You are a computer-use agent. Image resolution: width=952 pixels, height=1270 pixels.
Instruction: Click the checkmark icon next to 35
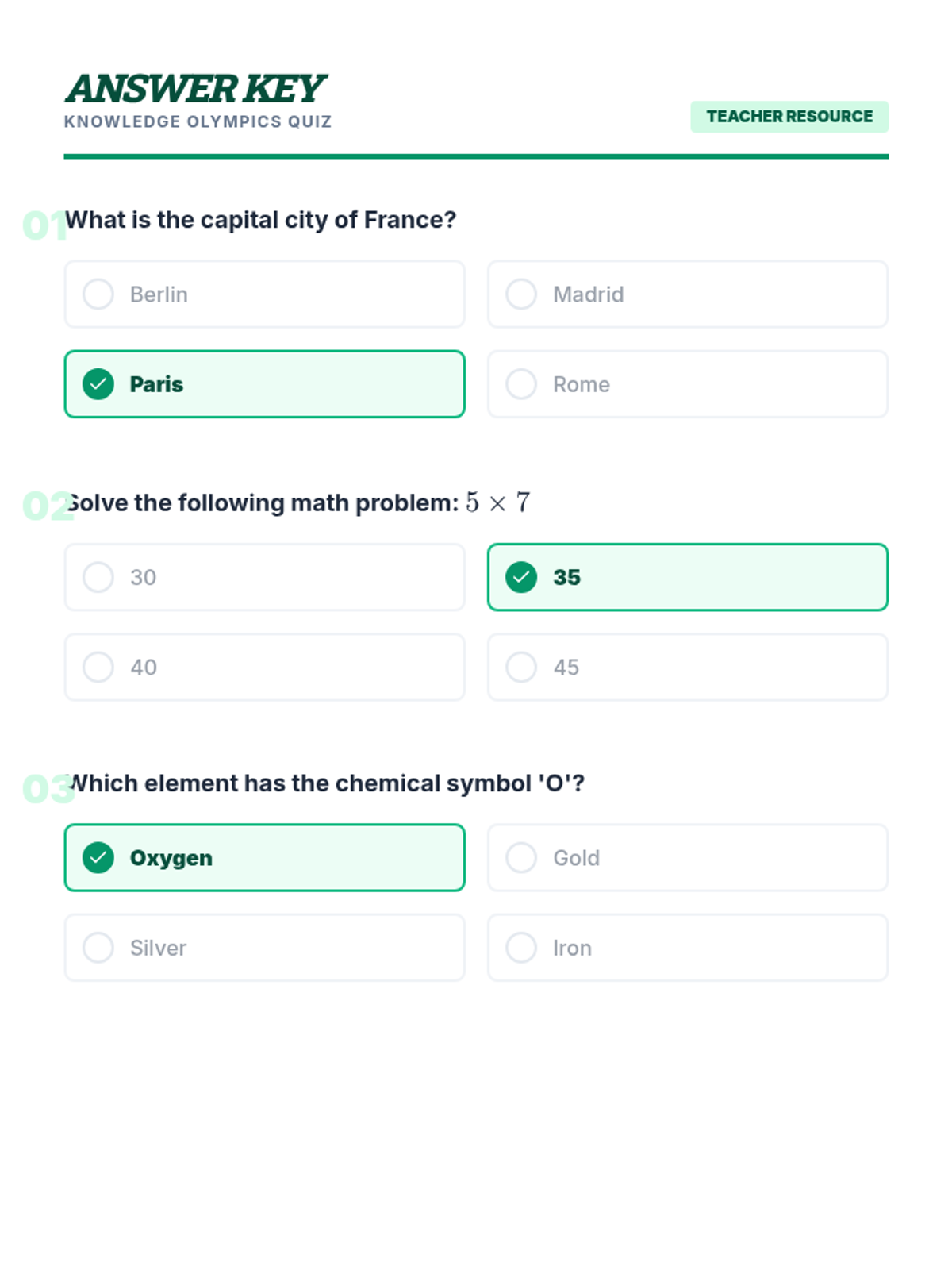click(521, 577)
